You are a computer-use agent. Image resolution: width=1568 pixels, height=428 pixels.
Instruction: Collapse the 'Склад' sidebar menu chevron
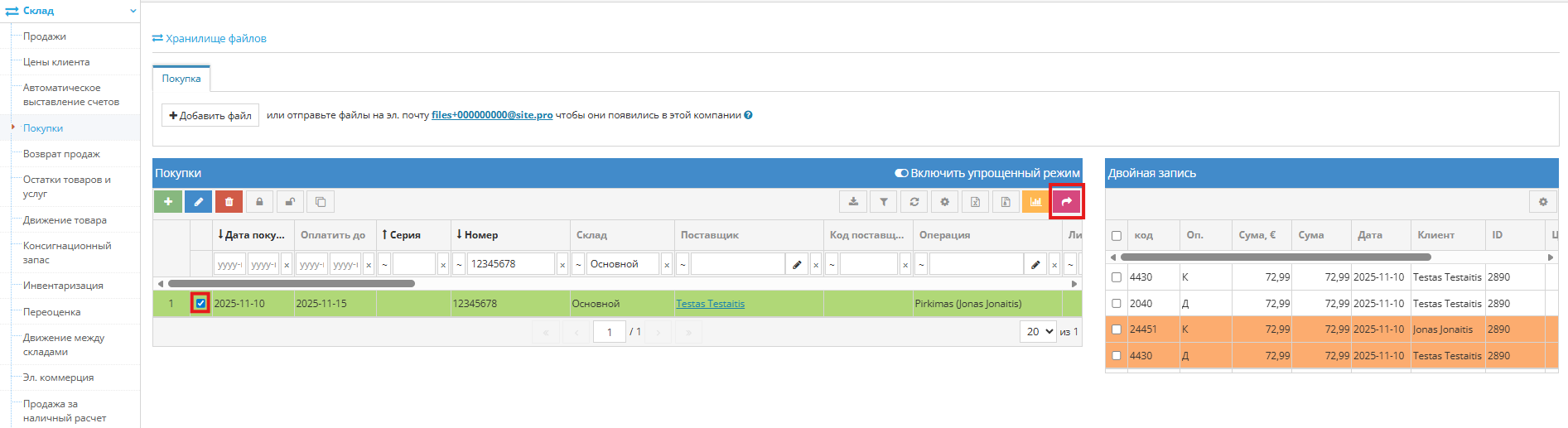pos(133,11)
